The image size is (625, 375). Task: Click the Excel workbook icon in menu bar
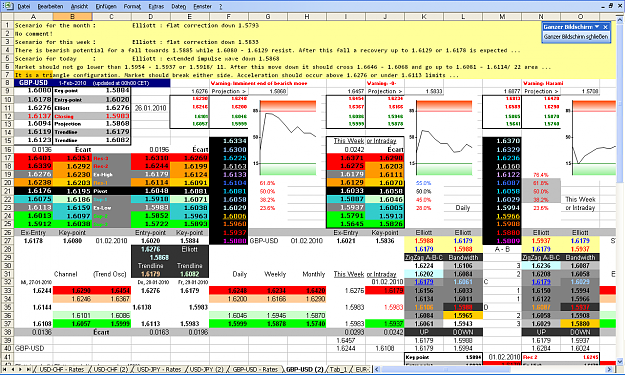(x=8, y=6)
